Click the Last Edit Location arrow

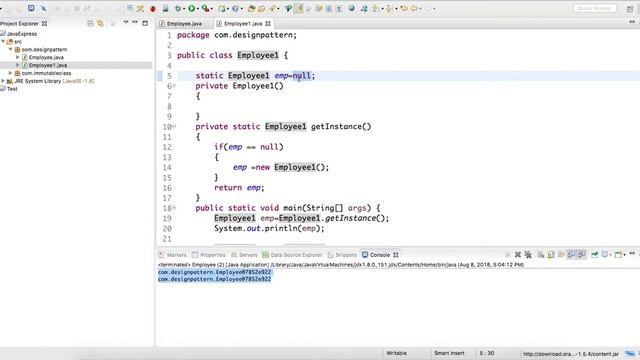(x=404, y=8)
